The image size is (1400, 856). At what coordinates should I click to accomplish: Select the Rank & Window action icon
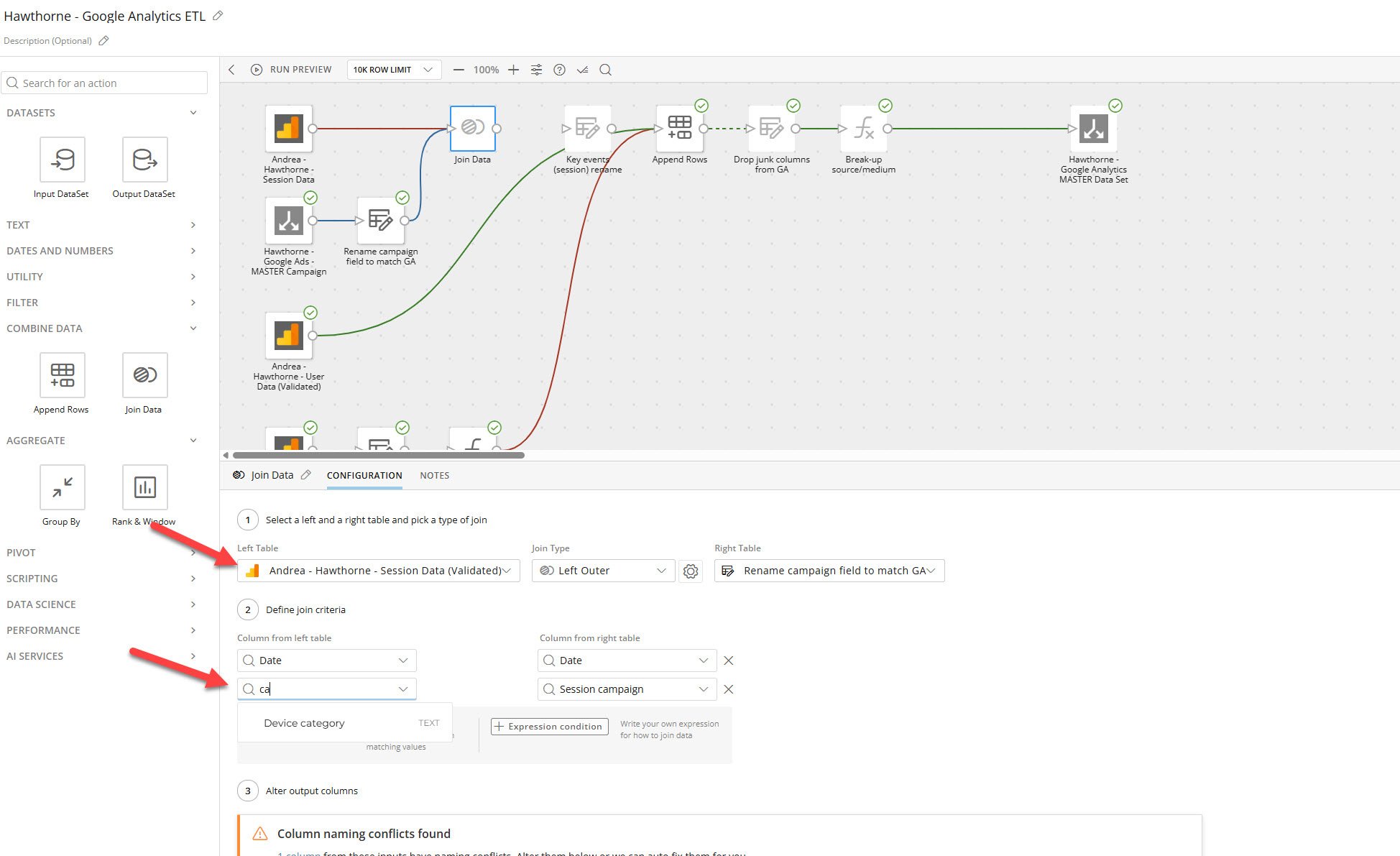pyautogui.click(x=144, y=487)
